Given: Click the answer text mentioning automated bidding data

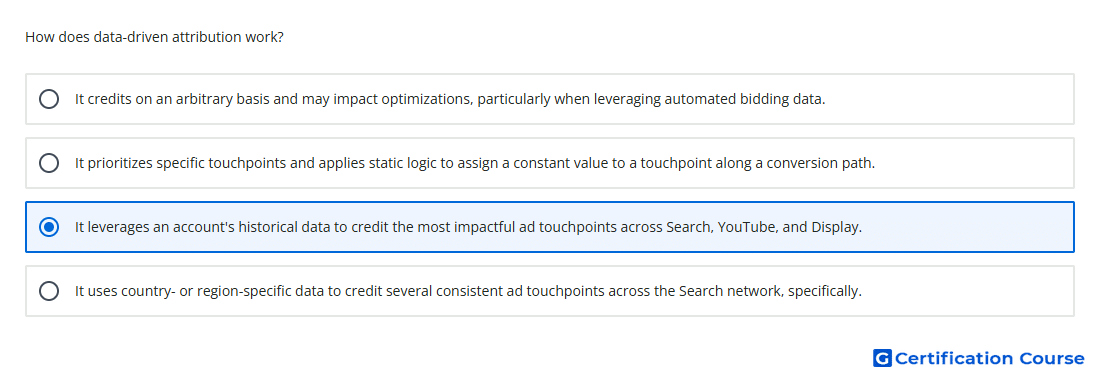Looking at the screenshot, I should point(450,99).
